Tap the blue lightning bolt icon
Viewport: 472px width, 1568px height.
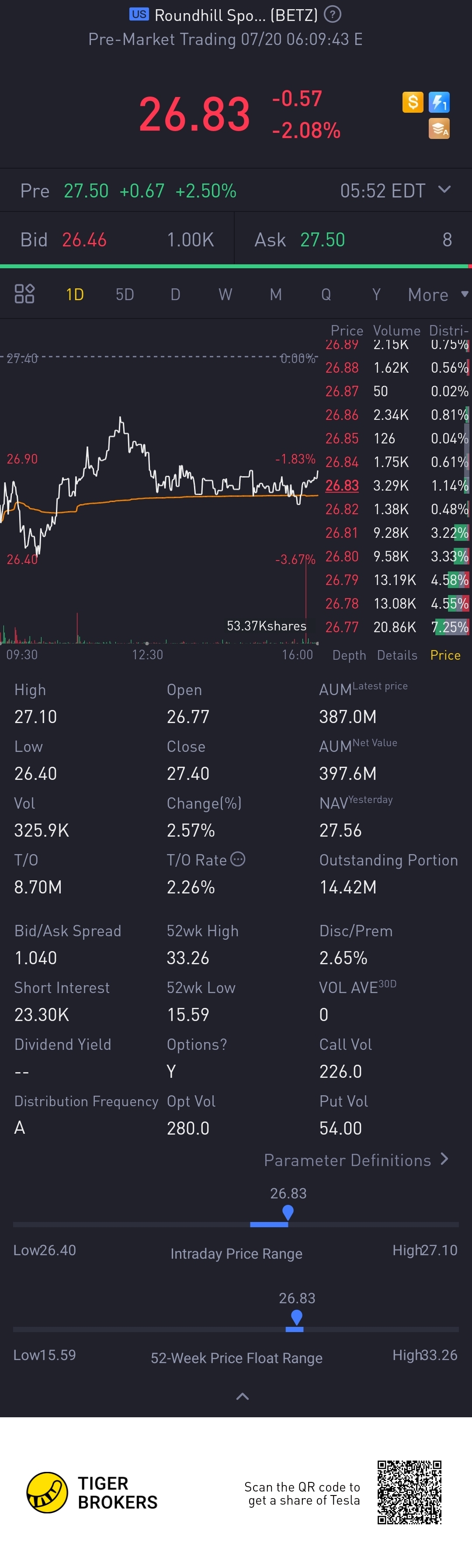[x=439, y=102]
